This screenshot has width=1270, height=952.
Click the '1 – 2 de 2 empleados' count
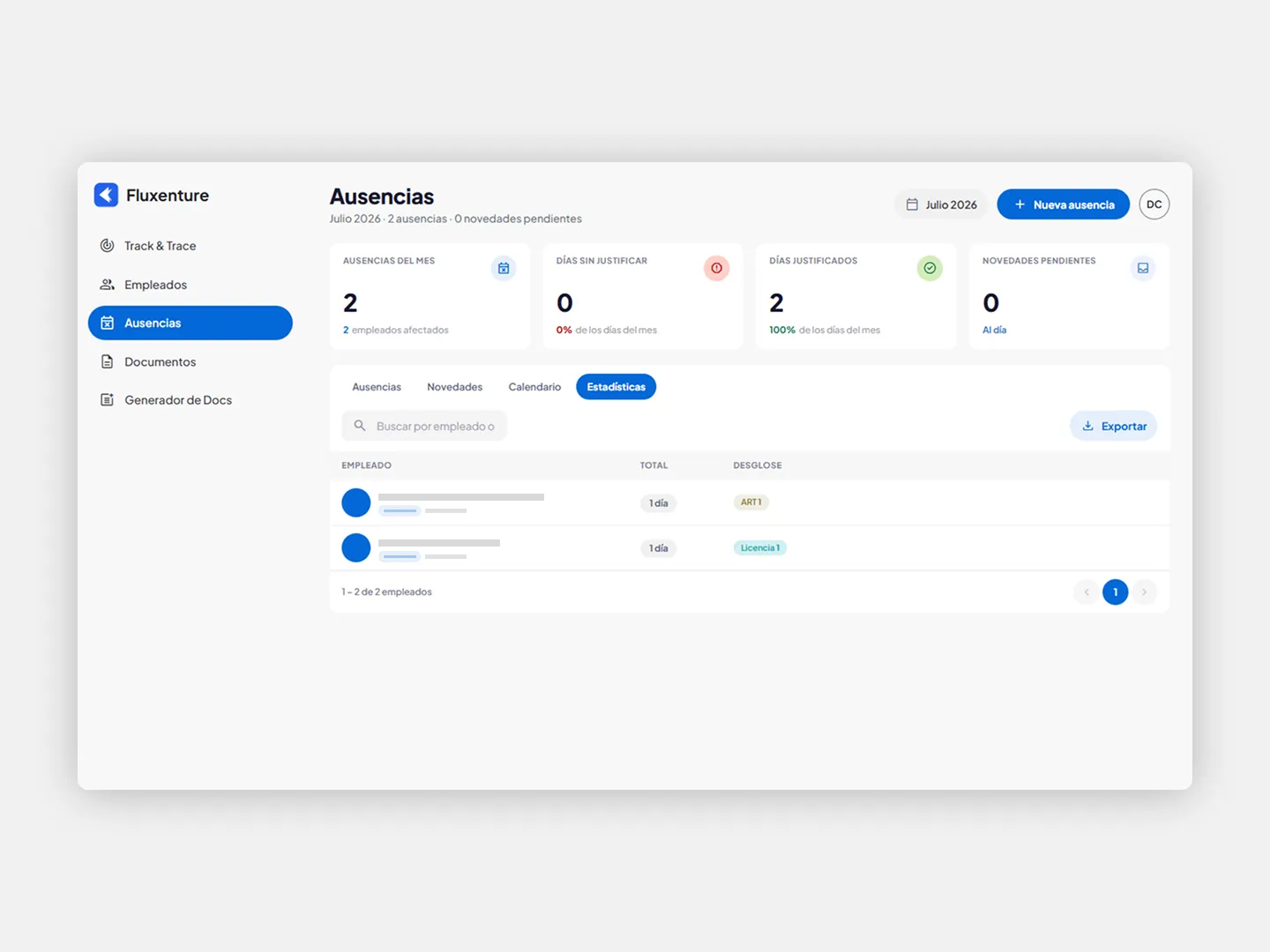(387, 592)
